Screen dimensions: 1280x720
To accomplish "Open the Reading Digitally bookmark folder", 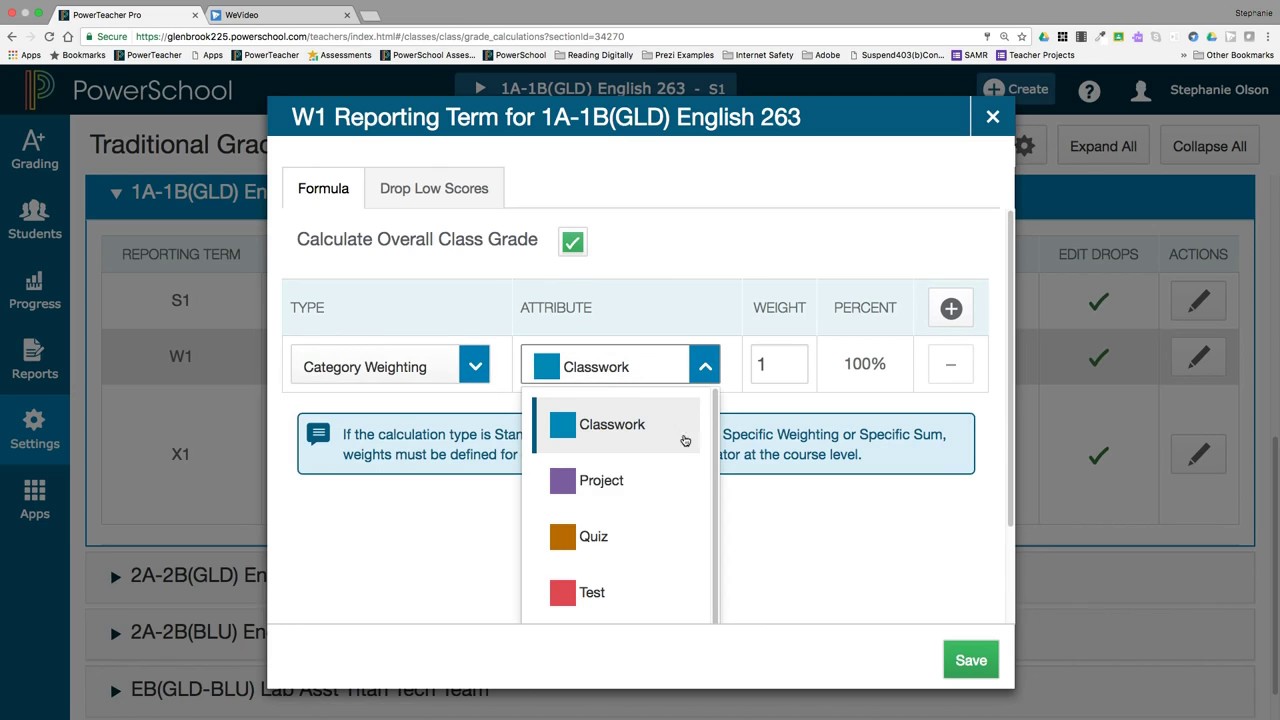I will click(x=593, y=55).
